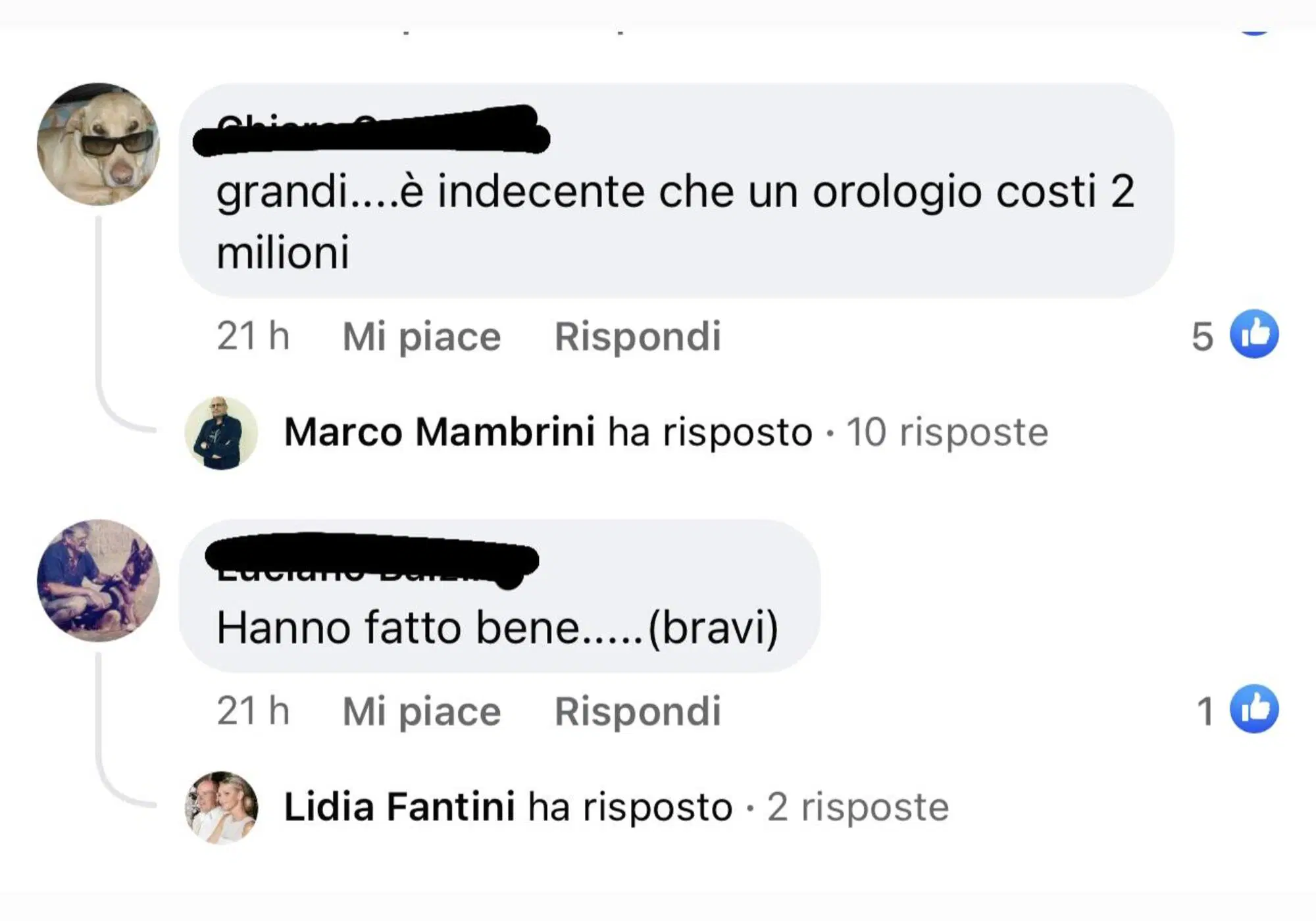The height and width of the screenshot is (921, 1316).
Task: Click the '21 h' timestamp on first comment
Action: (253, 336)
